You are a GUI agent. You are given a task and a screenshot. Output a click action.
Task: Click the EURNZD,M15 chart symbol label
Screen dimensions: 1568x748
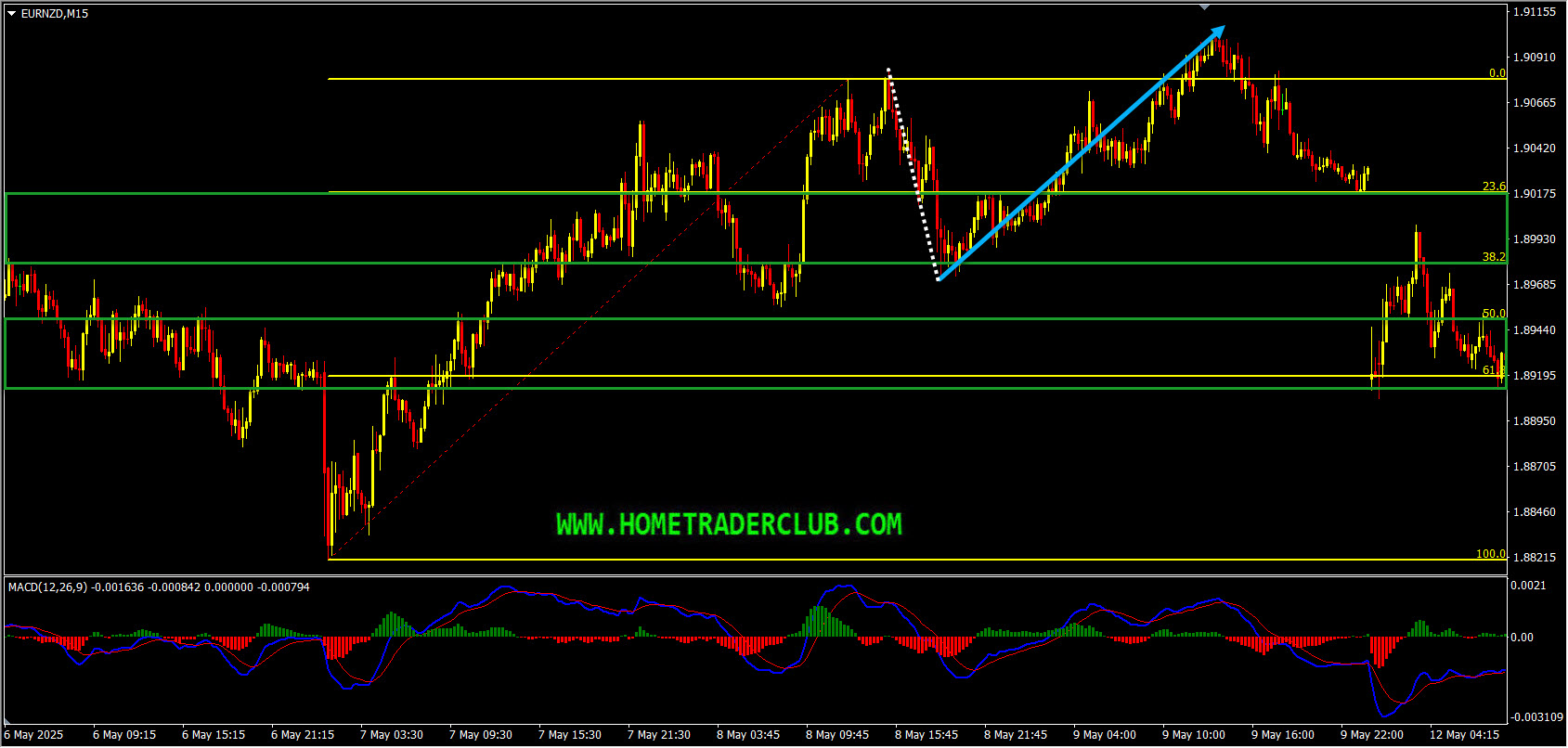pos(55,14)
